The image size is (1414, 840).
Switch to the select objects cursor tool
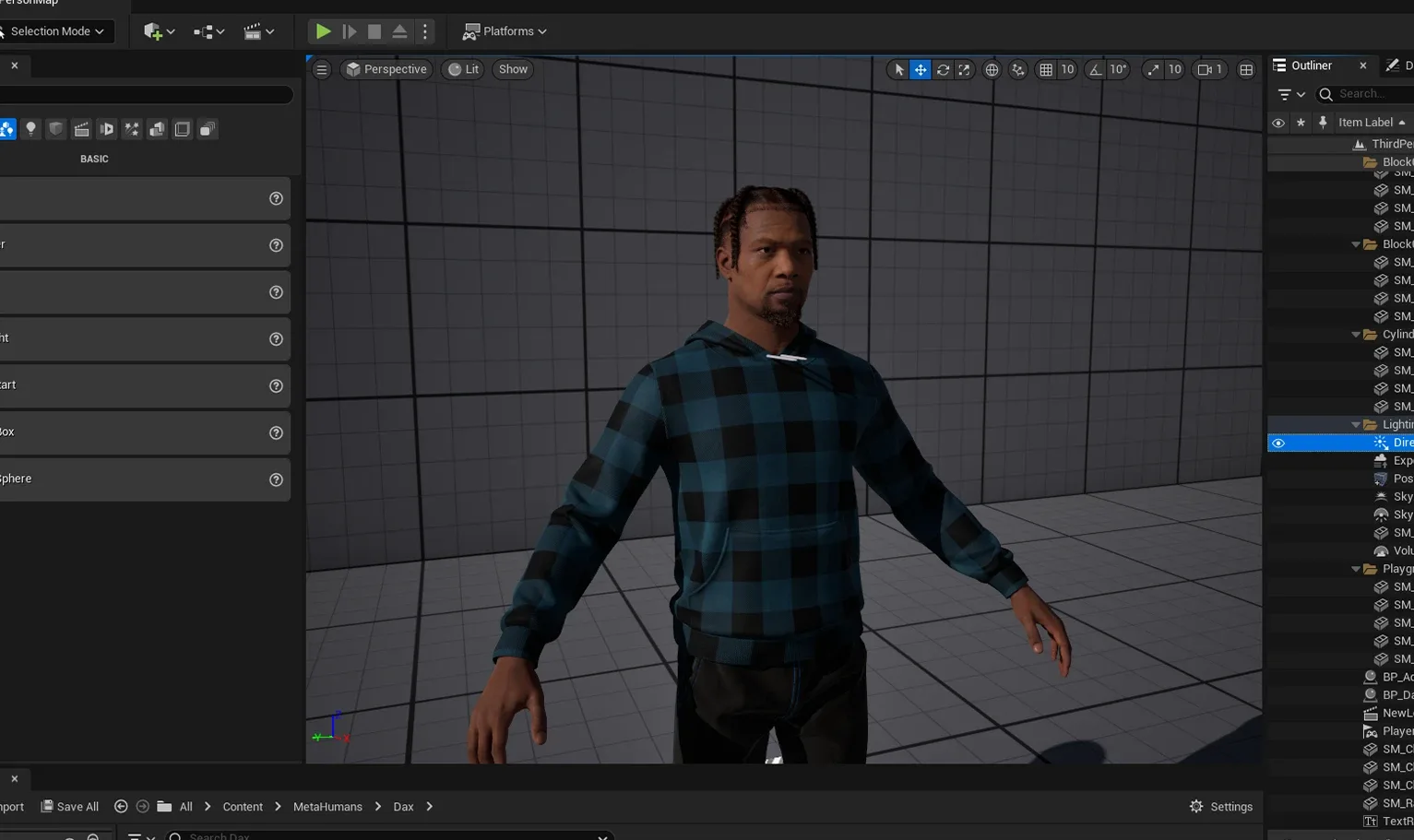pyautogui.click(x=899, y=69)
